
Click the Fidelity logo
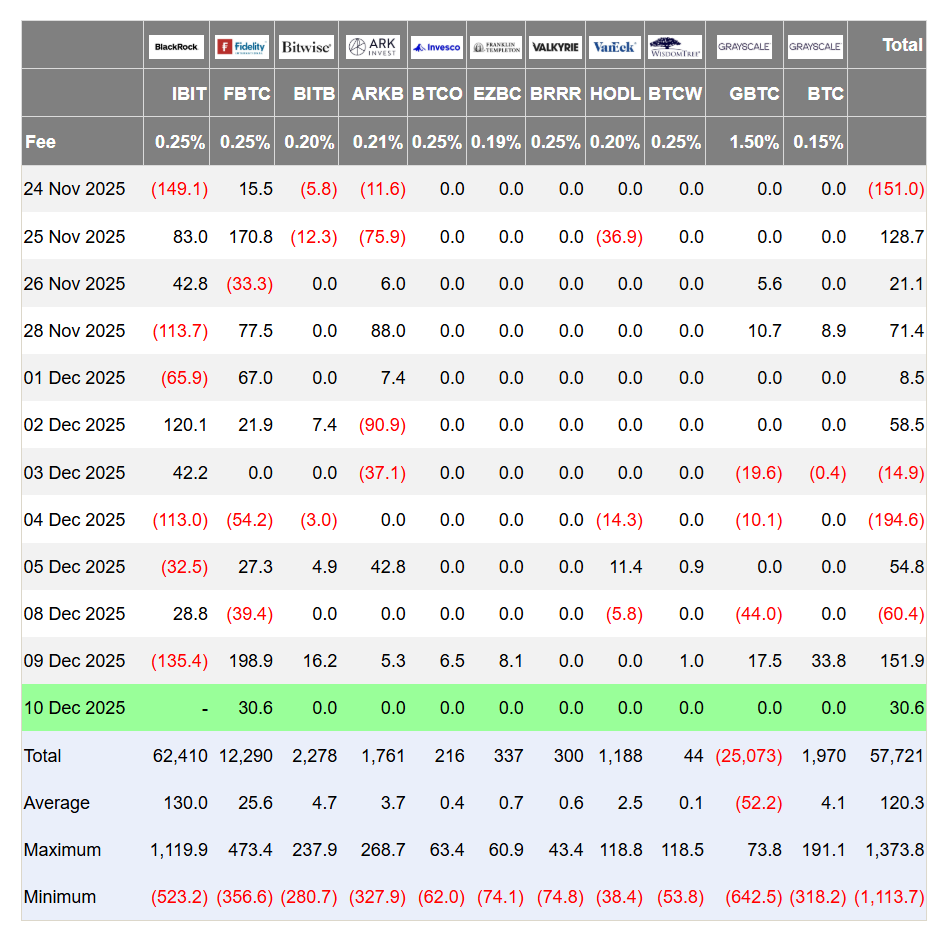(241, 46)
